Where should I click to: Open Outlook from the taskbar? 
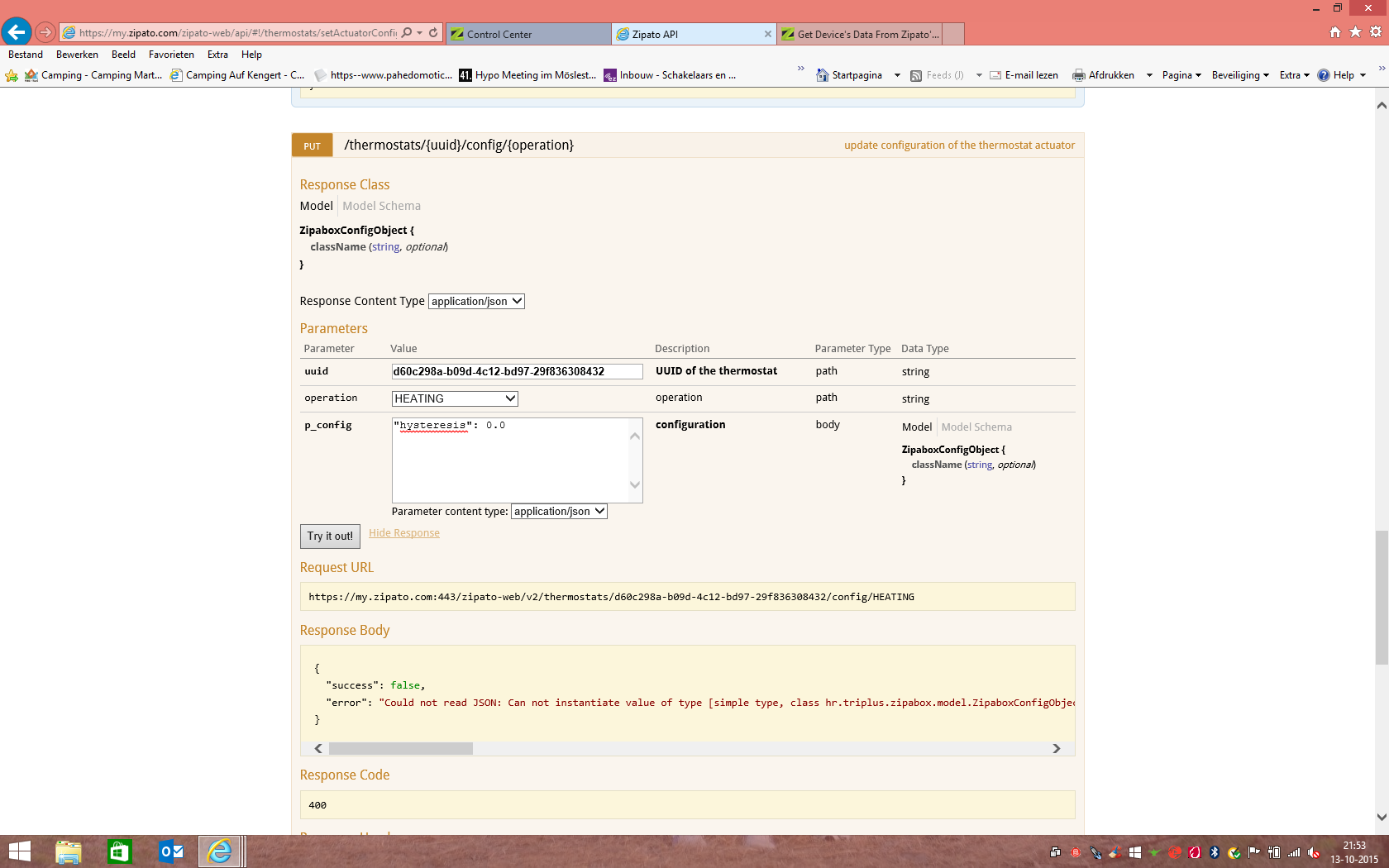[171, 851]
